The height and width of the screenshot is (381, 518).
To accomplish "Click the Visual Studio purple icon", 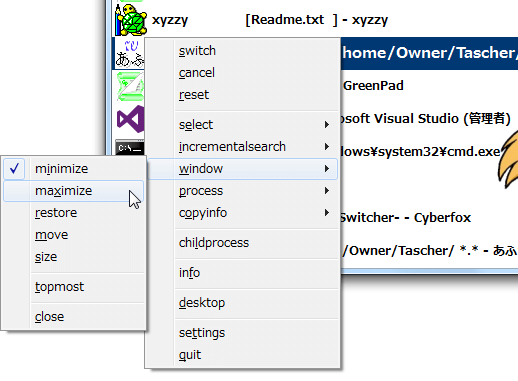I will (131, 119).
